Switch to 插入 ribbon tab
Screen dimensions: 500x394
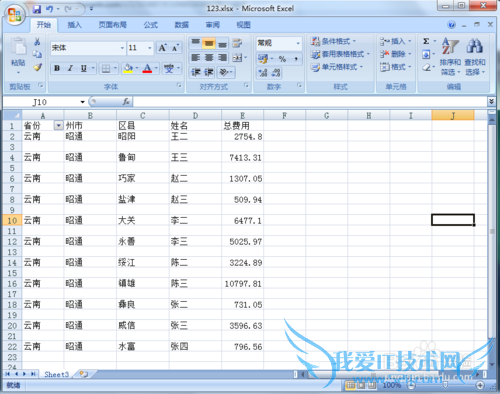pyautogui.click(x=74, y=25)
